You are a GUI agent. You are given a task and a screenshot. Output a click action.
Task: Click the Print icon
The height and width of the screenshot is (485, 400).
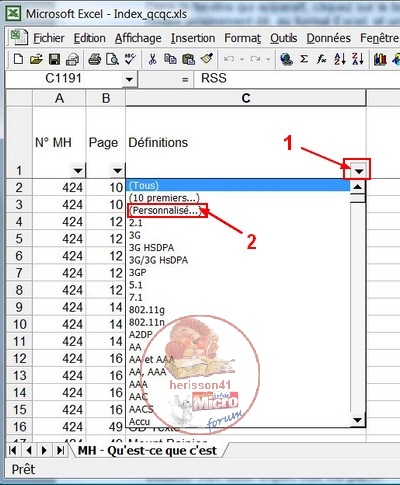pyautogui.click(x=95, y=60)
